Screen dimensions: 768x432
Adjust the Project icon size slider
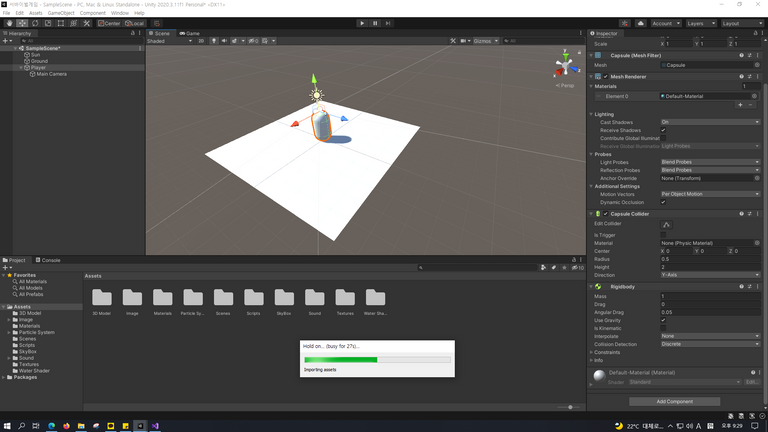pos(568,407)
